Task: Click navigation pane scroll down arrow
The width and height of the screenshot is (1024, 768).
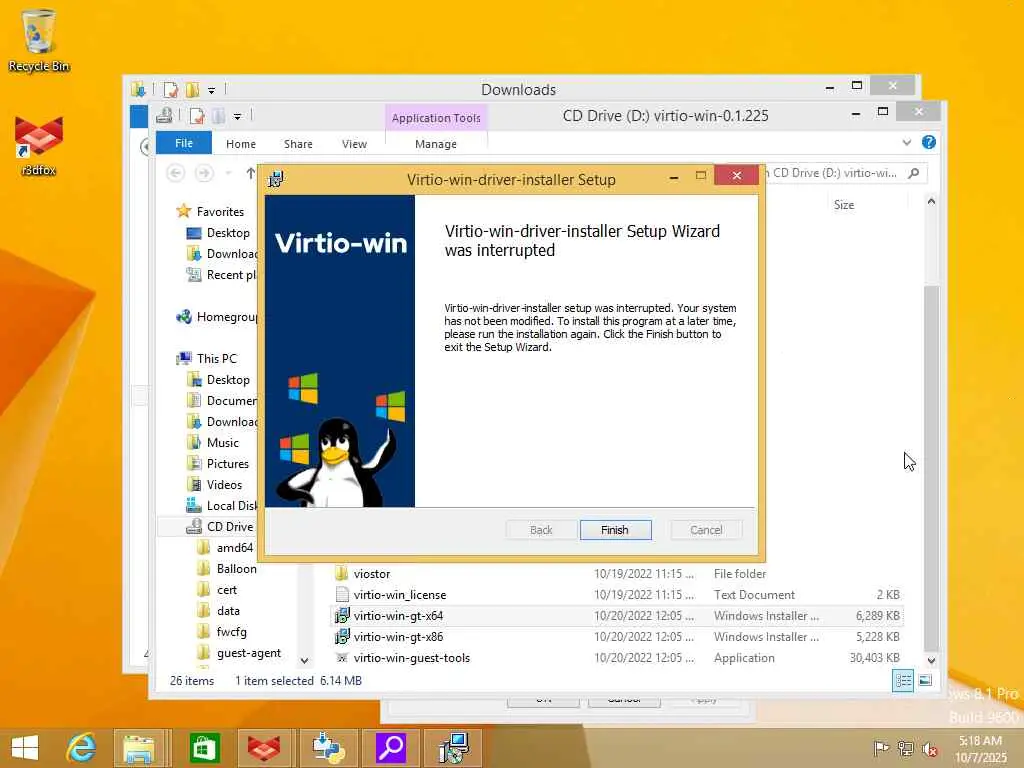Action: point(304,661)
